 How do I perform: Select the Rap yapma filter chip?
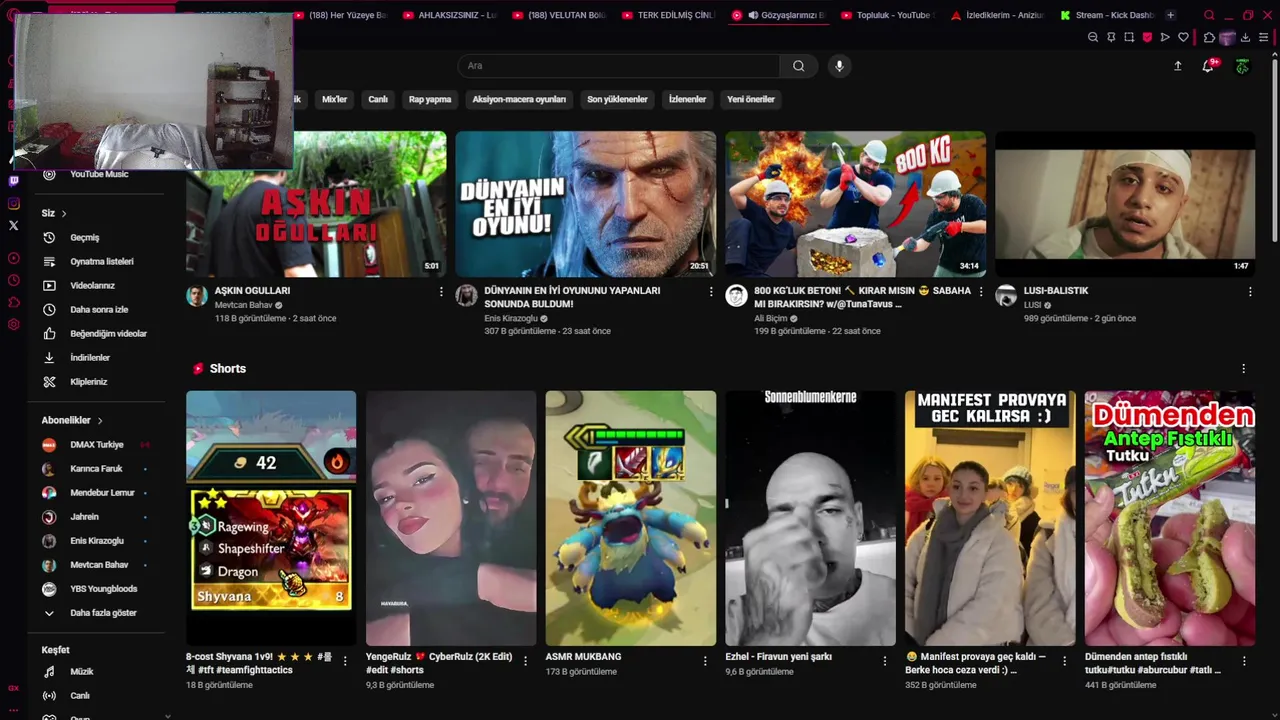coord(430,99)
